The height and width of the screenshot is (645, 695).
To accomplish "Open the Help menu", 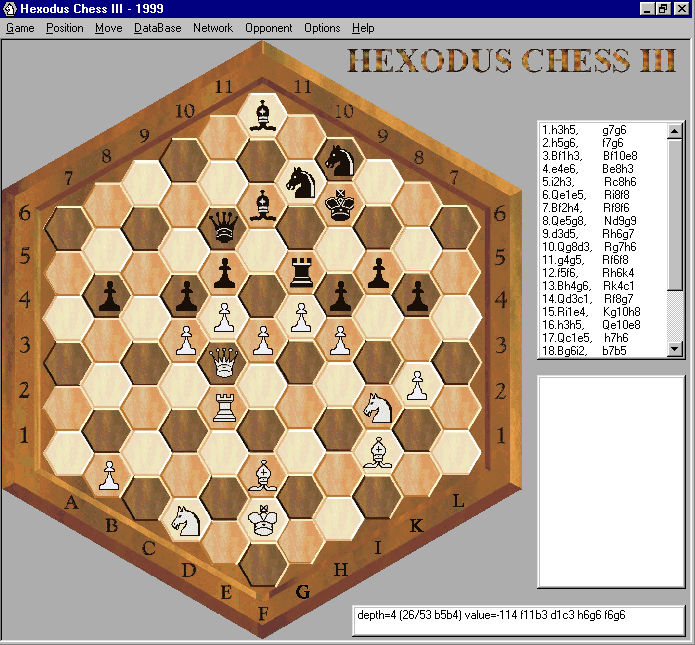I will (x=363, y=28).
